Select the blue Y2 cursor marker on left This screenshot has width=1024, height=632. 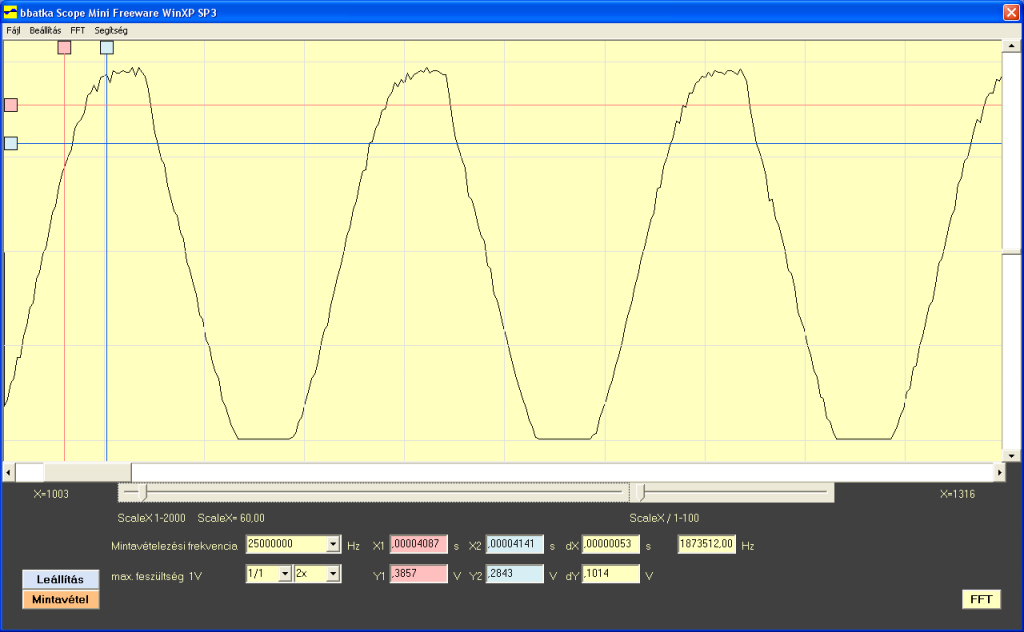(x=11, y=143)
